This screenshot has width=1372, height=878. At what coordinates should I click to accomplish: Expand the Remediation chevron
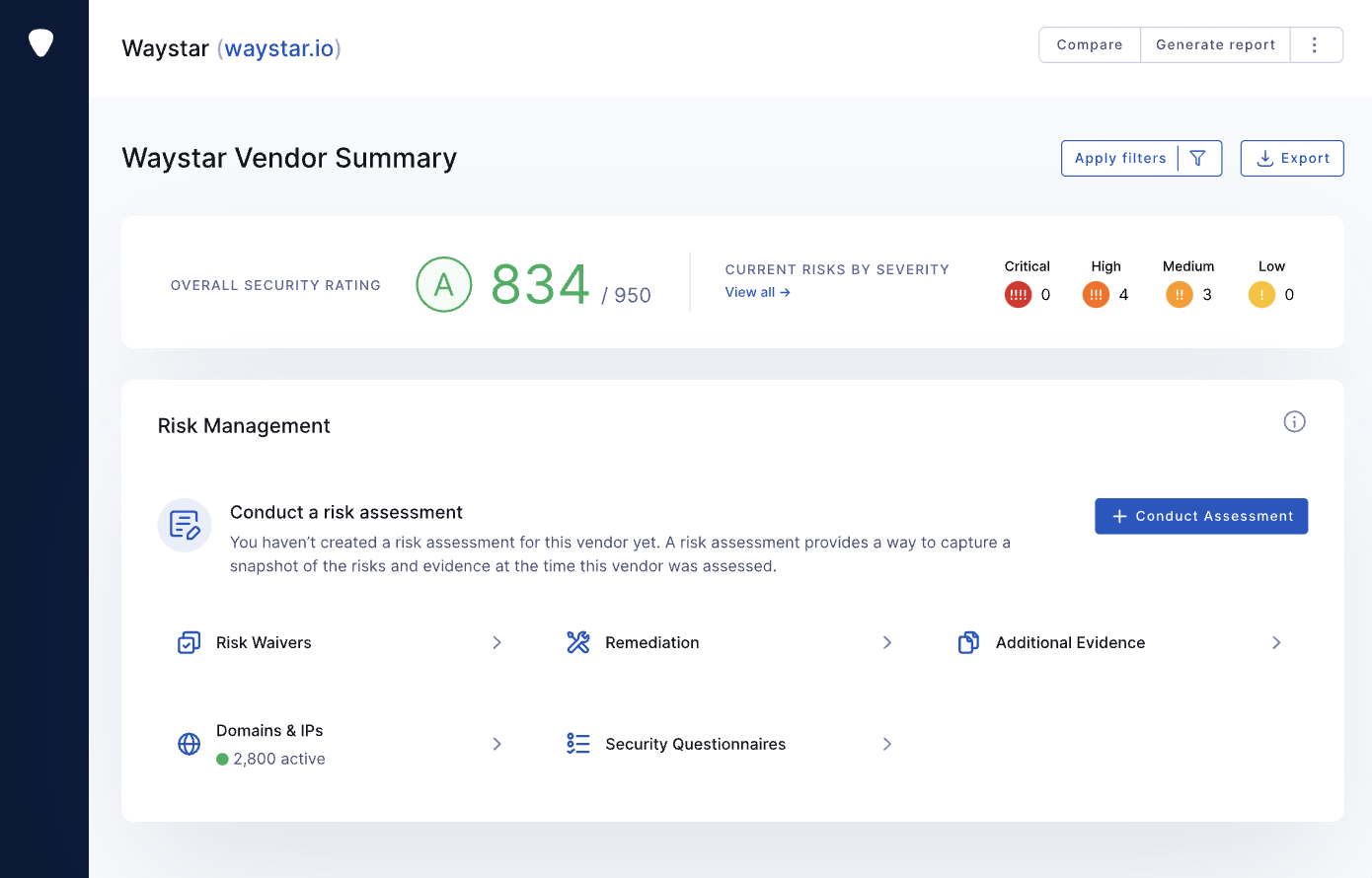887,642
